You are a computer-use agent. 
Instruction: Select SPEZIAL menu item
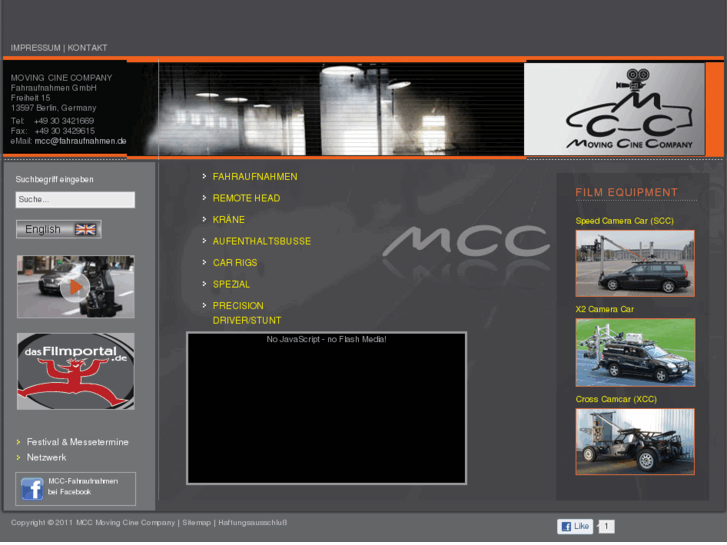click(231, 284)
